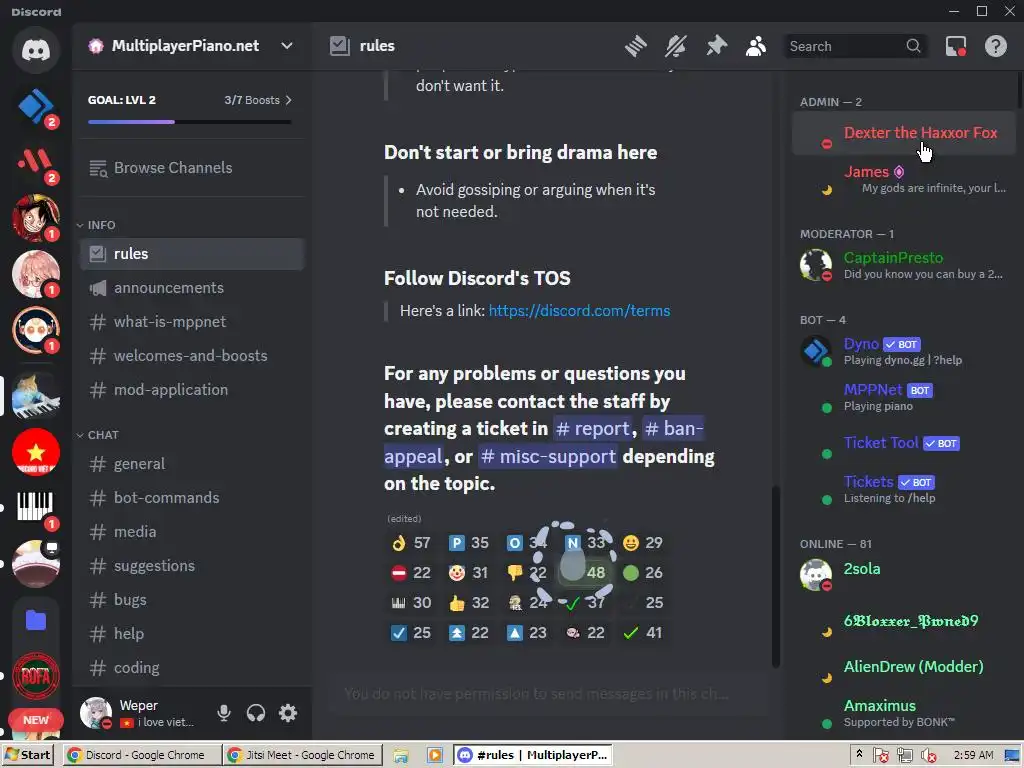
Task: Select the red star server icon
Action: click(x=36, y=452)
